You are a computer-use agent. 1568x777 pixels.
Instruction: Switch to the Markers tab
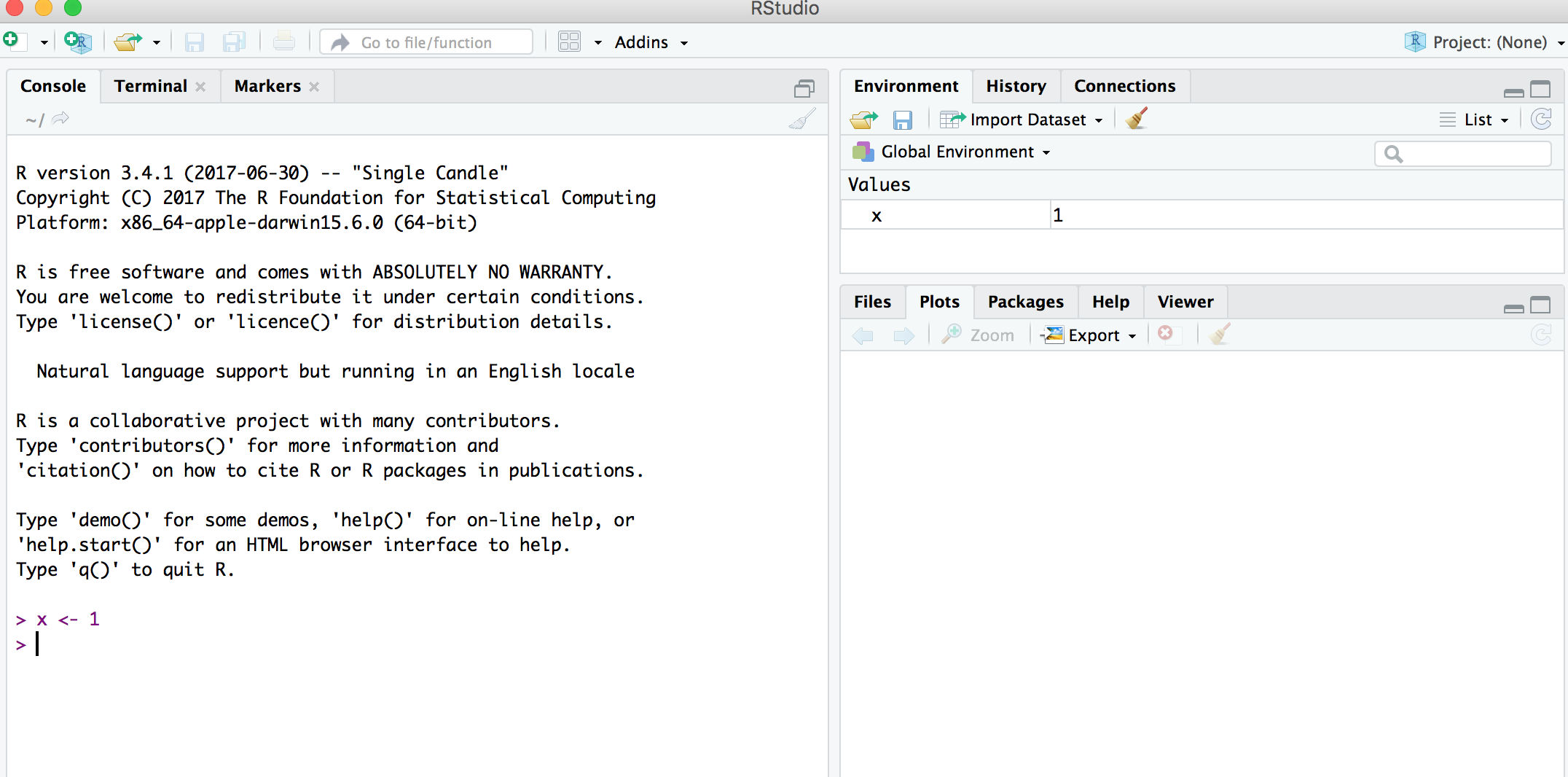267,86
